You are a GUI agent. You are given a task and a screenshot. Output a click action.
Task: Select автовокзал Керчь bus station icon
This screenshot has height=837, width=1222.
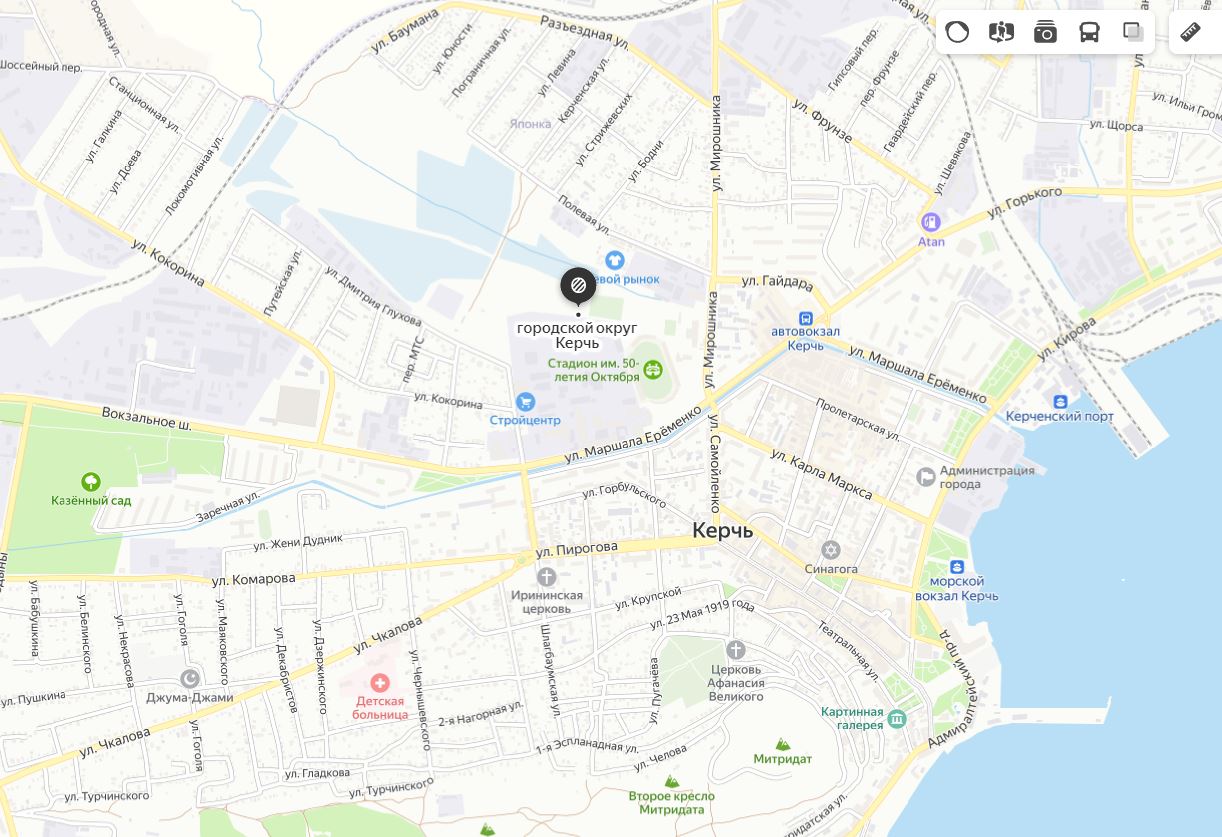806,316
